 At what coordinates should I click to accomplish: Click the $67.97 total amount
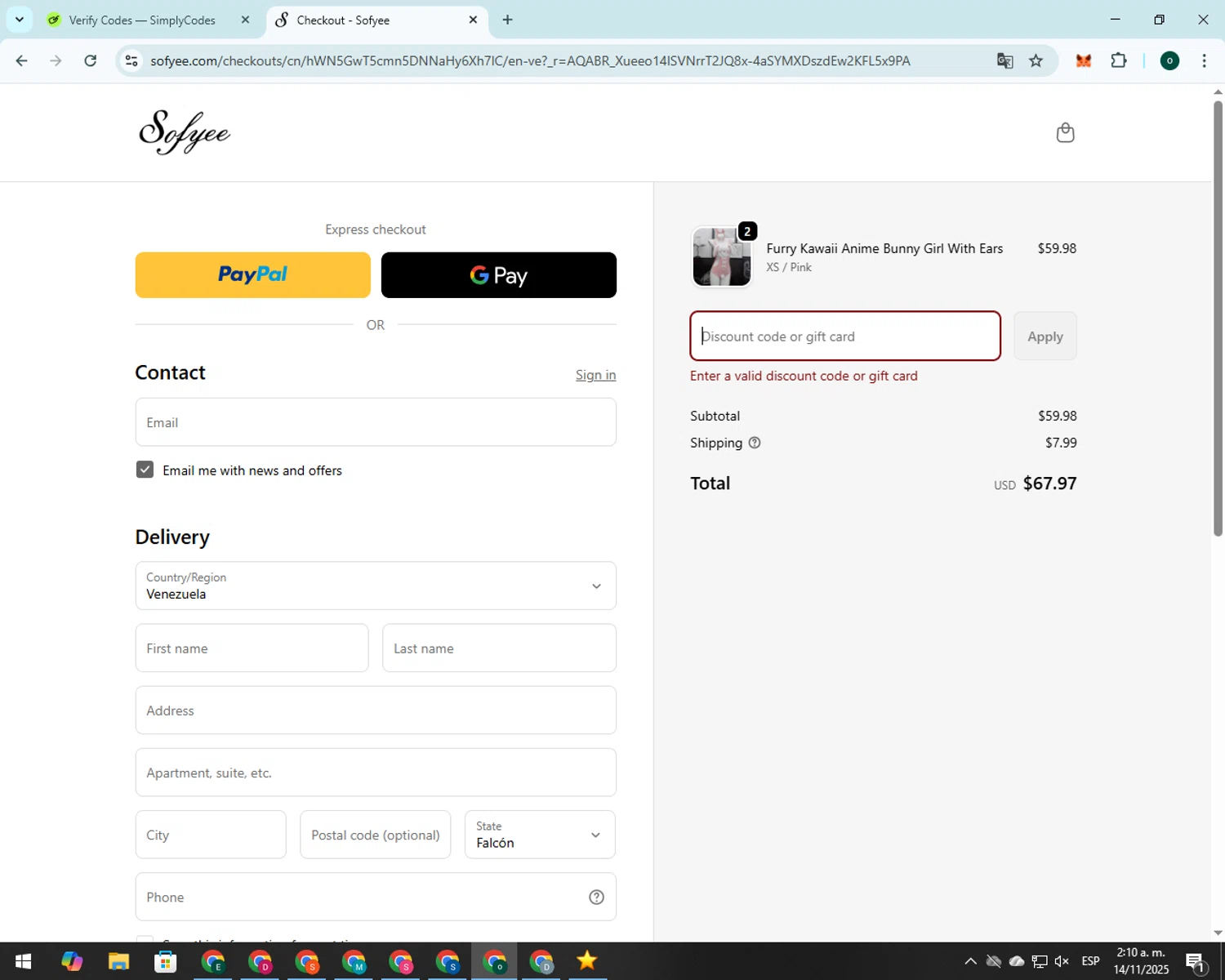pos(1049,483)
